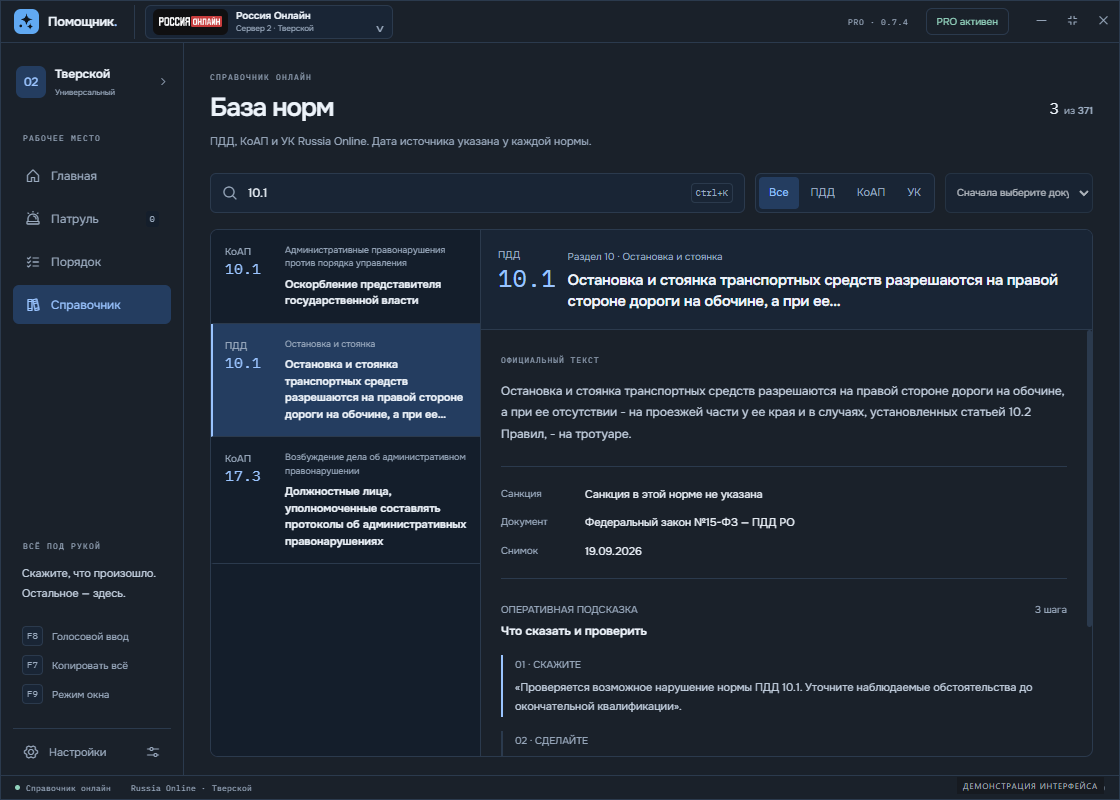Select the КоАП filter tab
1120x800 pixels.
click(871, 193)
